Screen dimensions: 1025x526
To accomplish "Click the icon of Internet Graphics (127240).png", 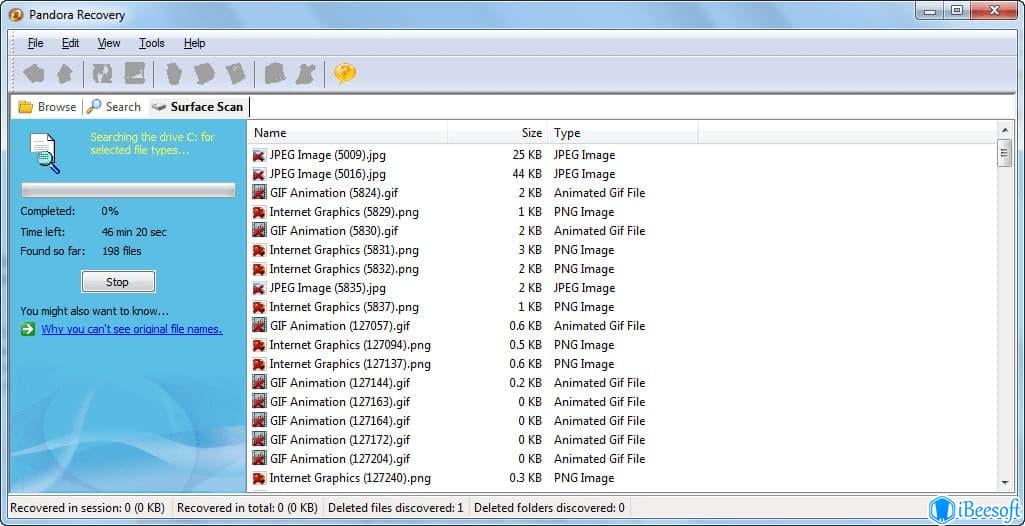I will coord(259,478).
